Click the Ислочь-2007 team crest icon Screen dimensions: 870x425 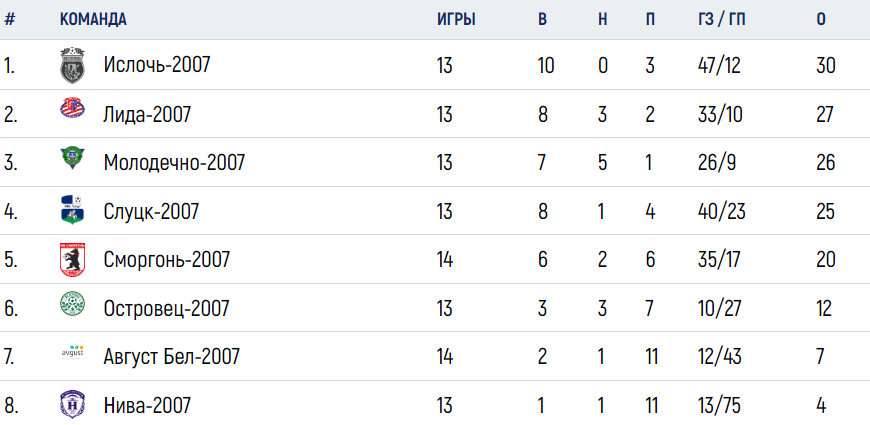click(72, 65)
